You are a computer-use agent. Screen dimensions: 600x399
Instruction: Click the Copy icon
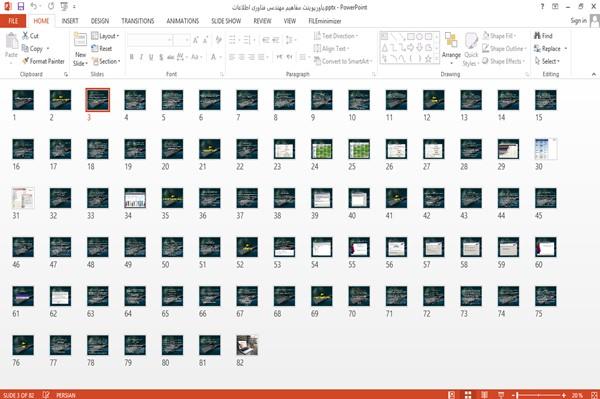[25, 49]
